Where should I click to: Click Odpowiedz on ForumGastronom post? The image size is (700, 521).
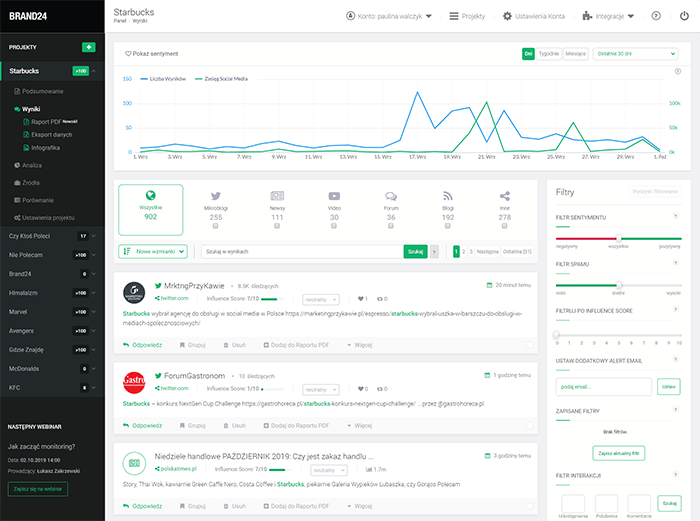tap(142, 426)
